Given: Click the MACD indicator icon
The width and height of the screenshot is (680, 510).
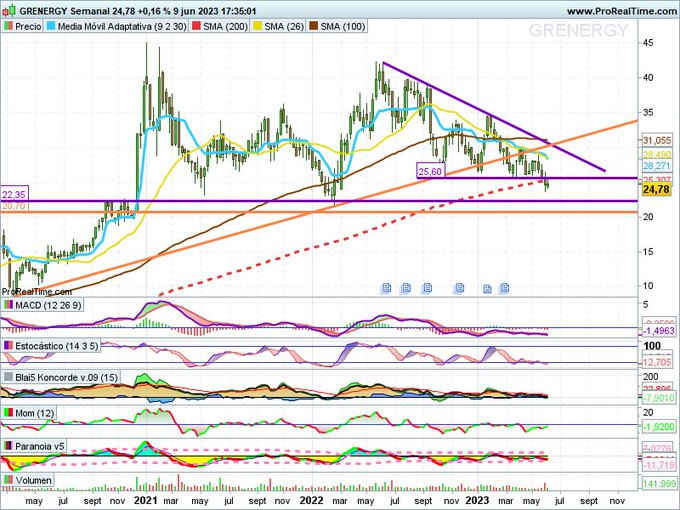Looking at the screenshot, I should pyautogui.click(x=8, y=305).
